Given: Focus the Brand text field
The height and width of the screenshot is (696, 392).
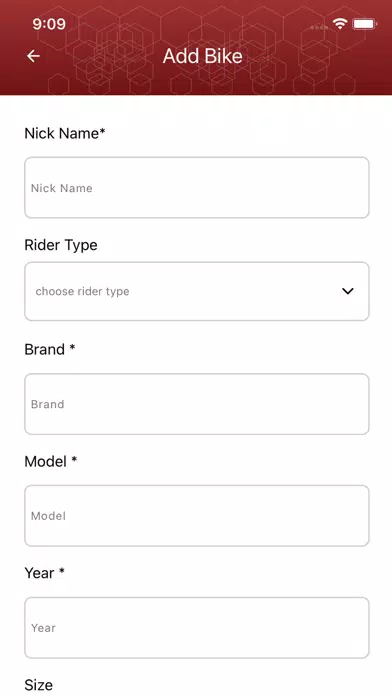Looking at the screenshot, I should pos(197,404).
